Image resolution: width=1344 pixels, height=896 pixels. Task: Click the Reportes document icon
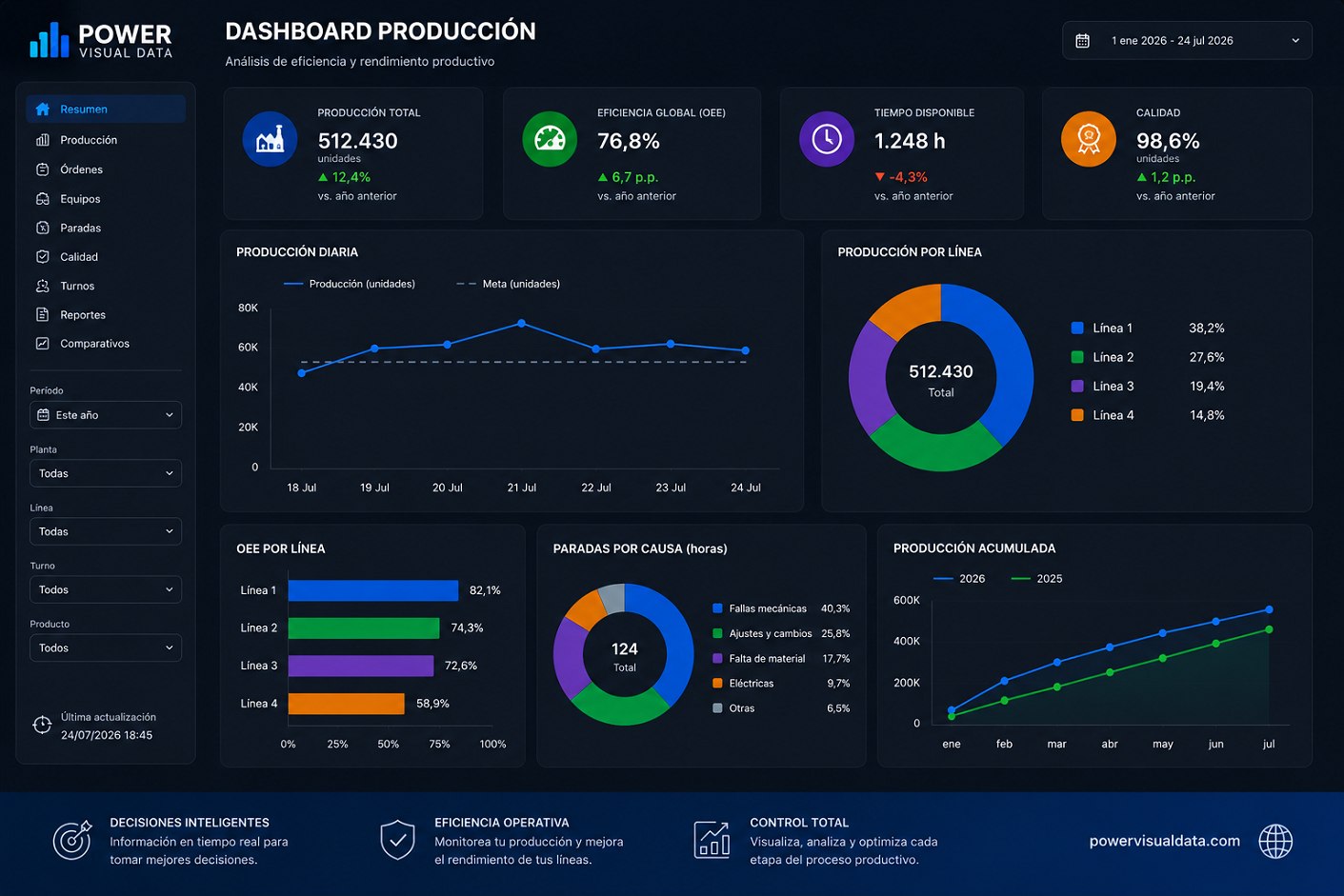(43, 314)
